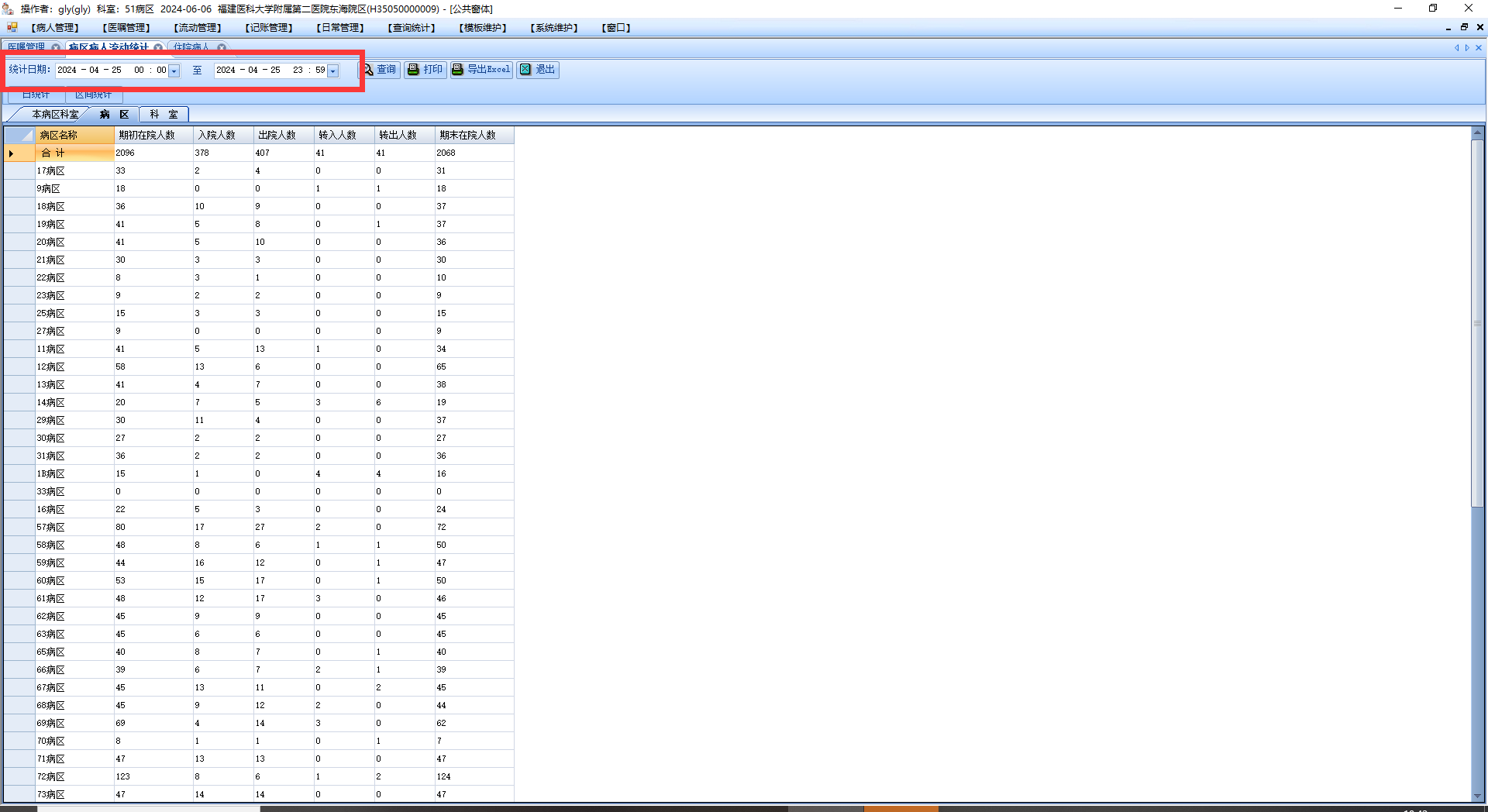Click the 导出Excel button

click(x=481, y=70)
